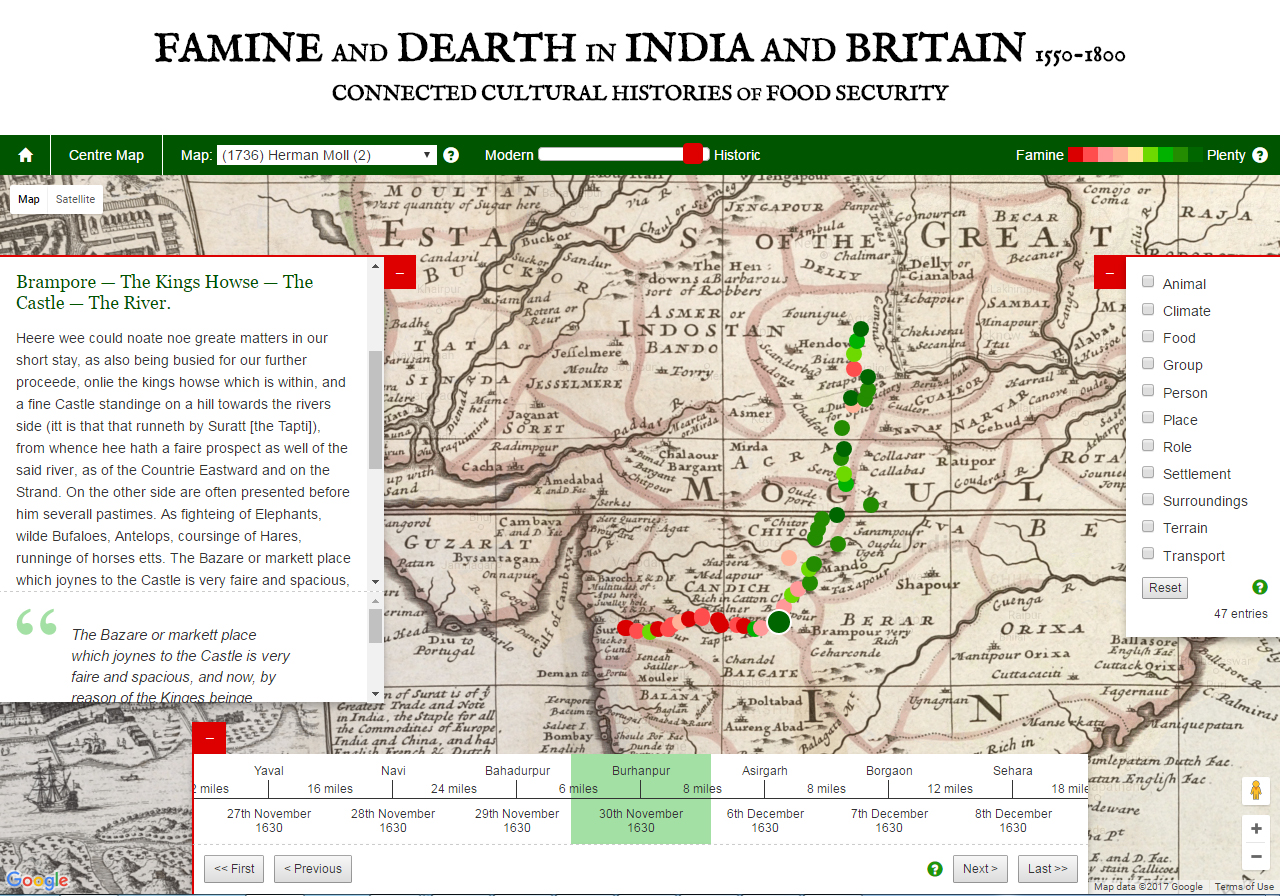Select Sehara in the timeline
1280x896 pixels.
point(1013,771)
